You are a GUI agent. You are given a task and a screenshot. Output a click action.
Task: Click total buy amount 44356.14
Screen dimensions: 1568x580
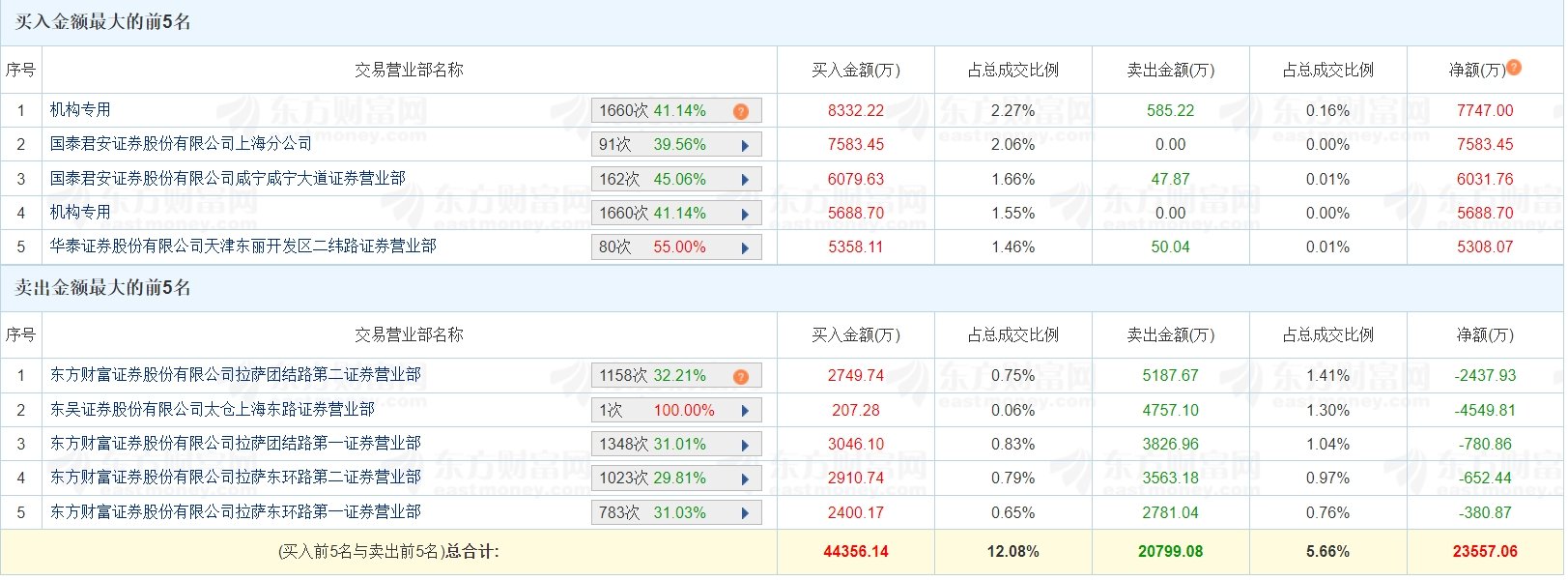pos(856,552)
